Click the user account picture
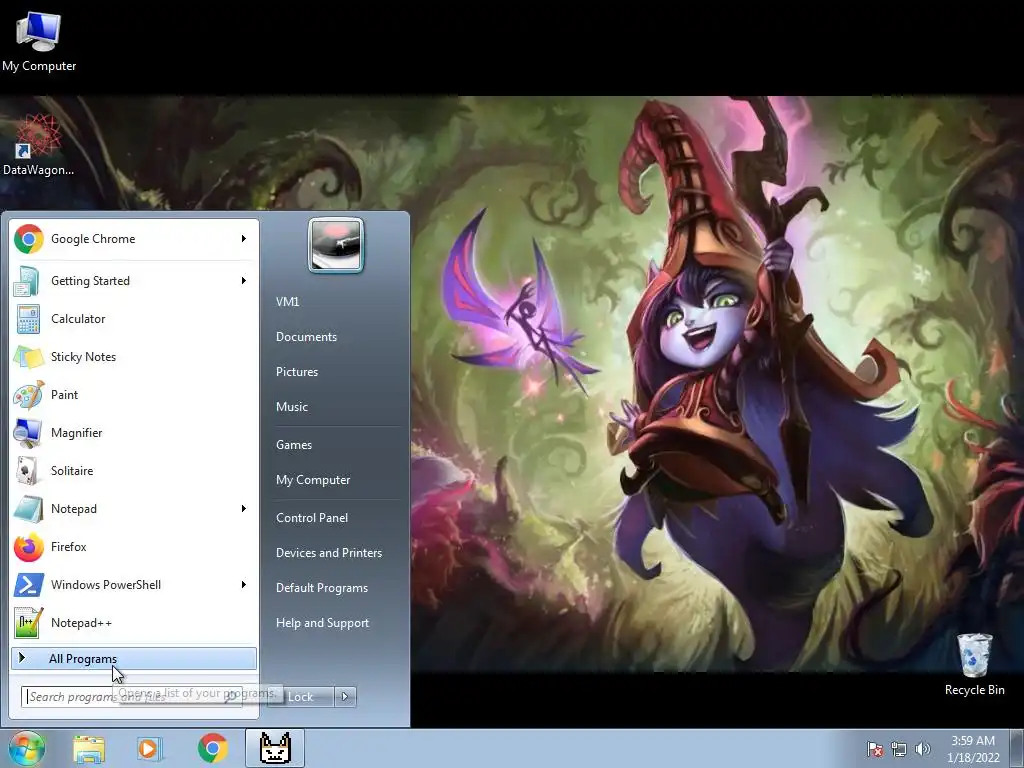Screen dimensions: 1024x768 click(x=336, y=246)
